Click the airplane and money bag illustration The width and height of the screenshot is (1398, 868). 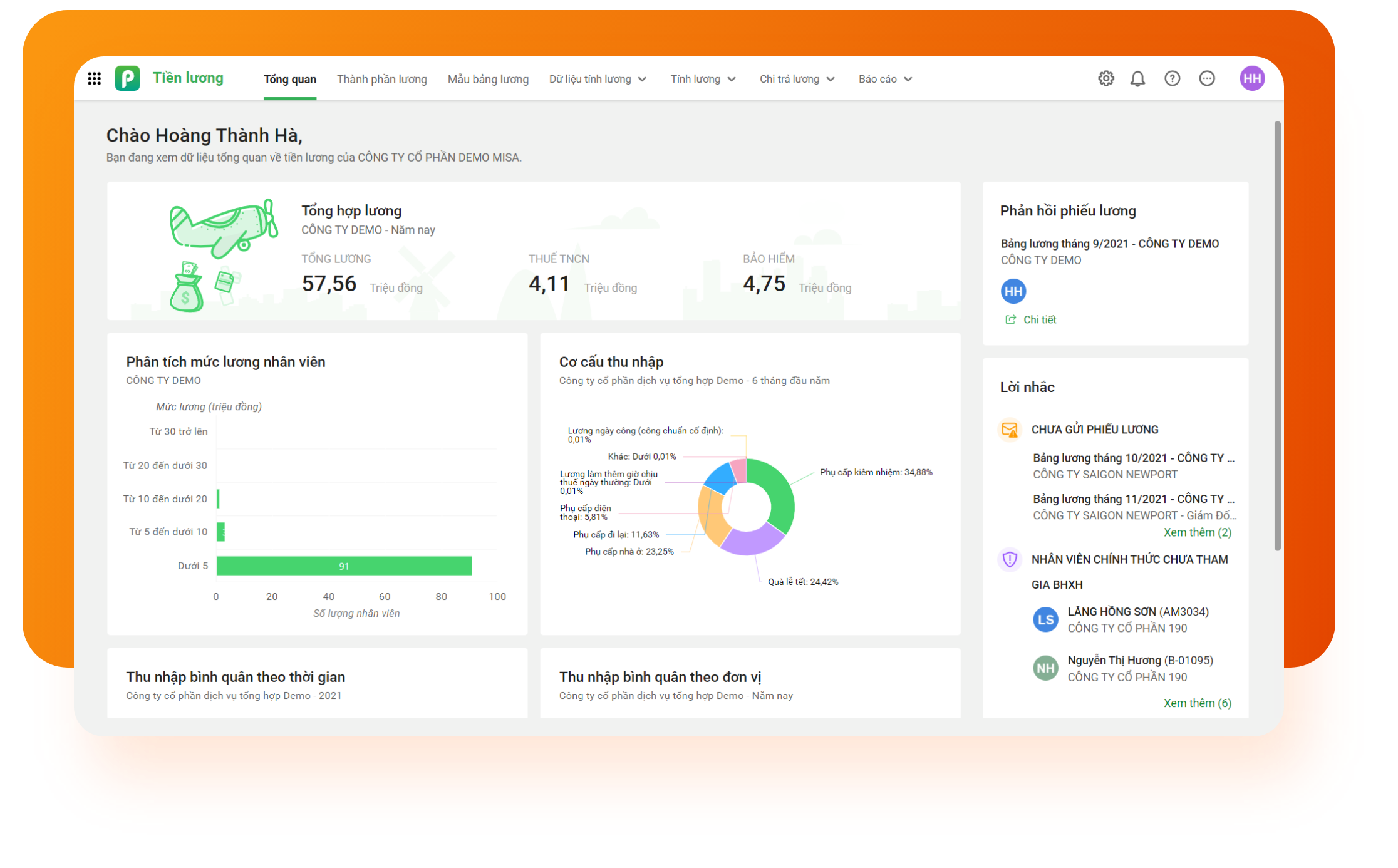click(x=222, y=255)
